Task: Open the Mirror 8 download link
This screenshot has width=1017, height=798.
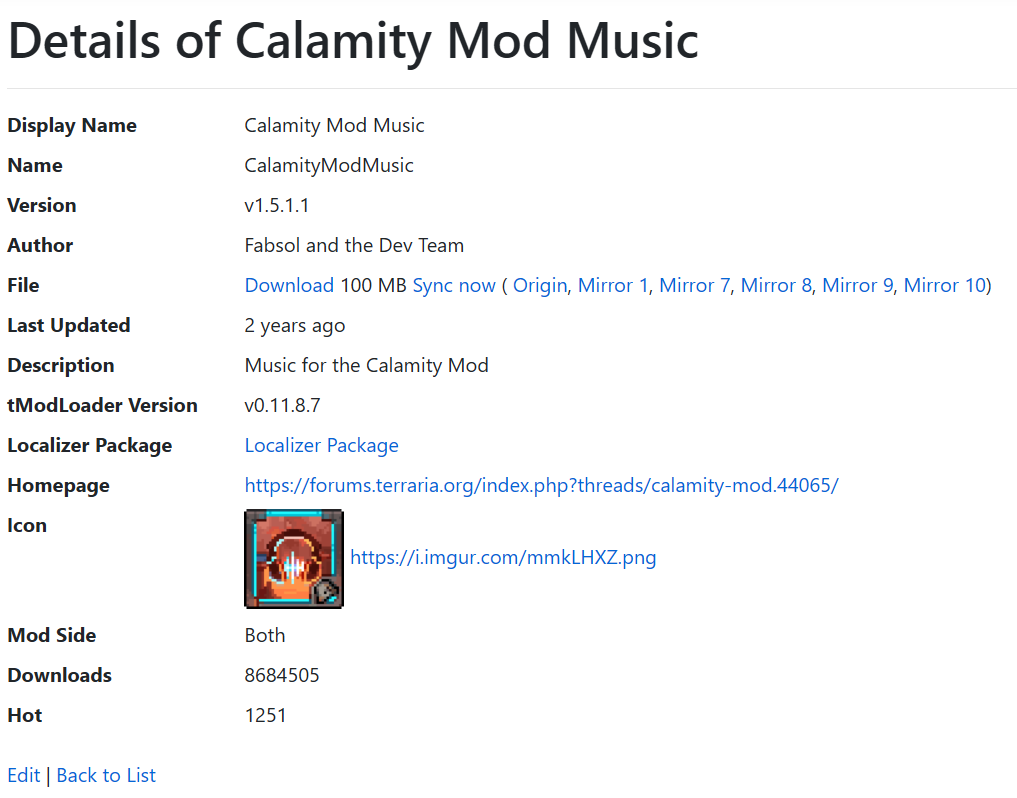Action: click(x=776, y=286)
